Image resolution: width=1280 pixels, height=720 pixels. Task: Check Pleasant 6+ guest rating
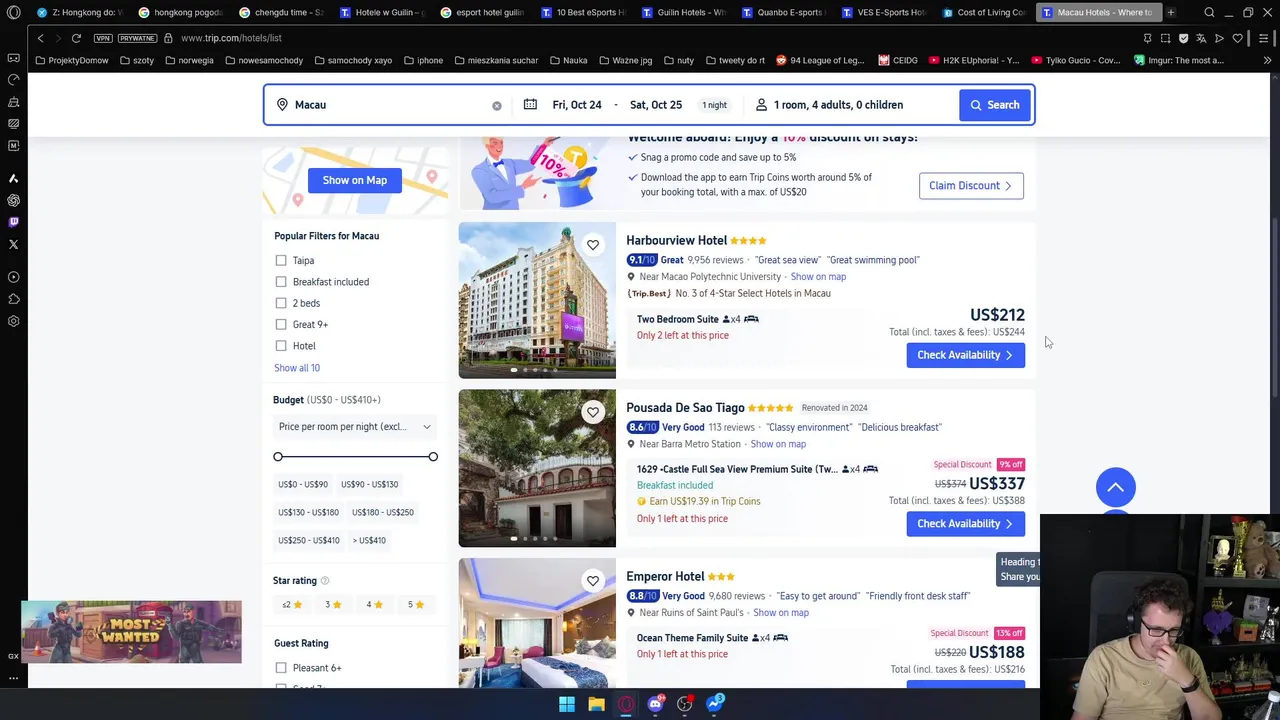click(x=281, y=668)
